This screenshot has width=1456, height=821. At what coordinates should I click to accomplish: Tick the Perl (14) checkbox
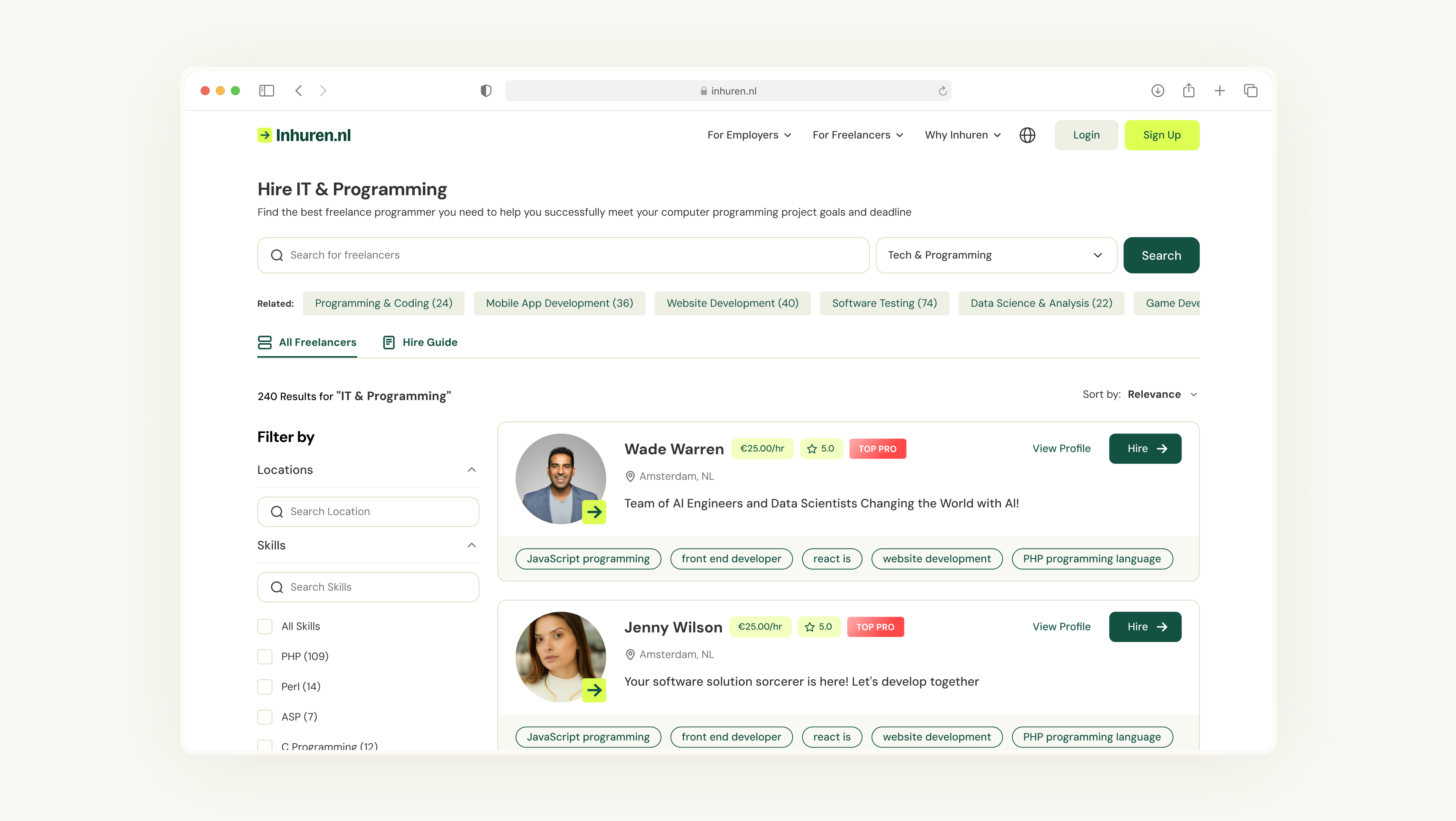click(x=264, y=686)
